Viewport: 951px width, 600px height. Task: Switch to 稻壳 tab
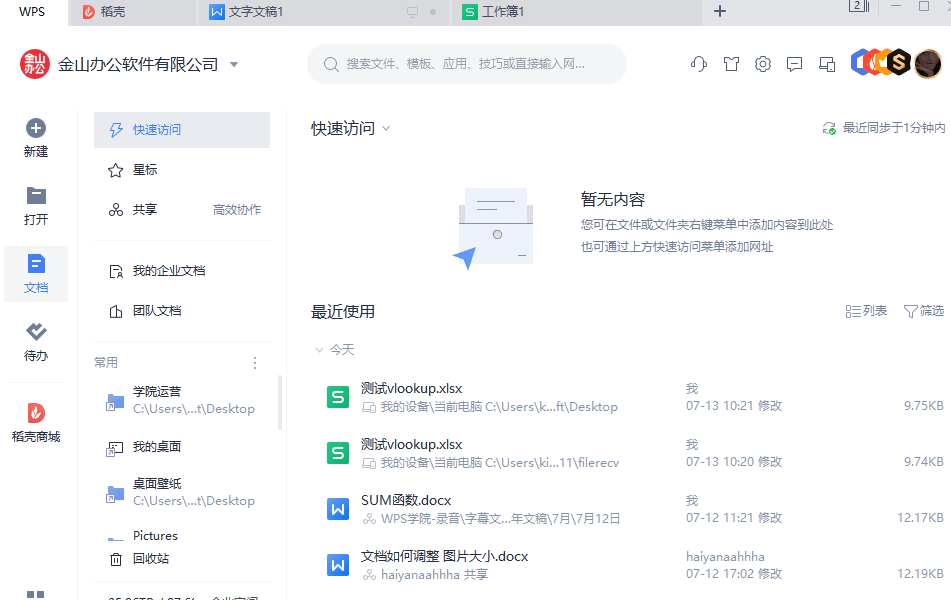[133, 12]
